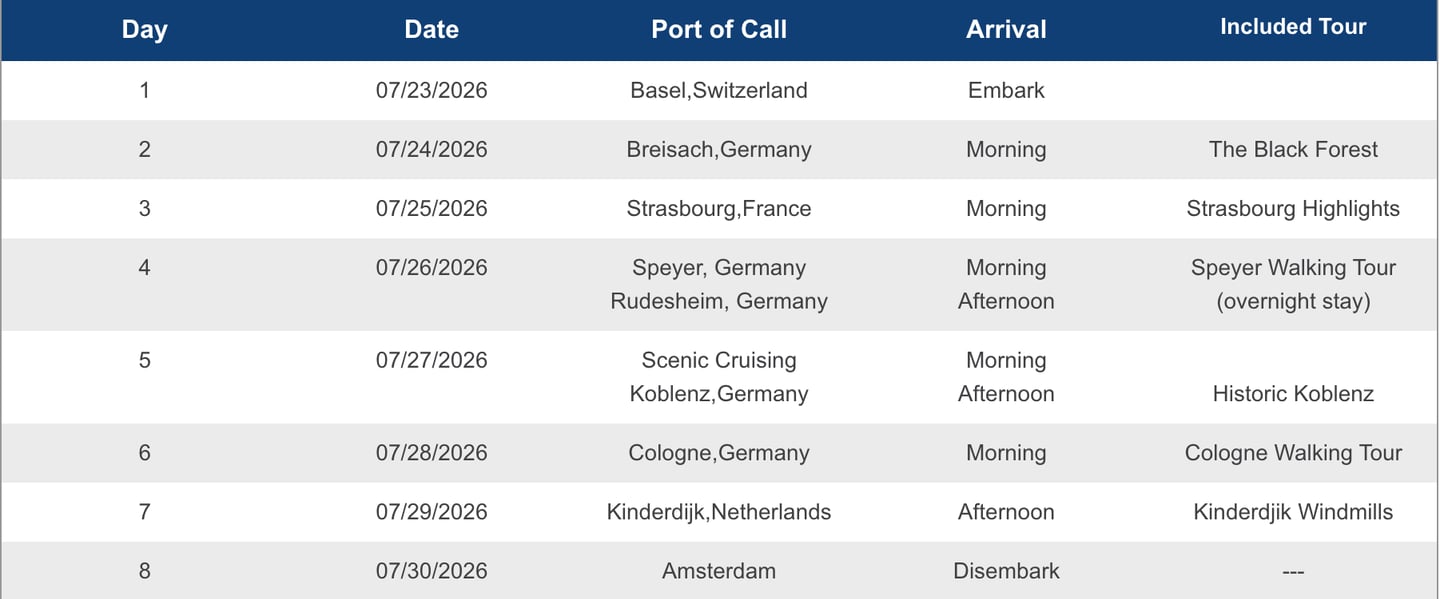The image size is (1440, 599).
Task: Click the Arrival column header
Action: (x=1006, y=30)
